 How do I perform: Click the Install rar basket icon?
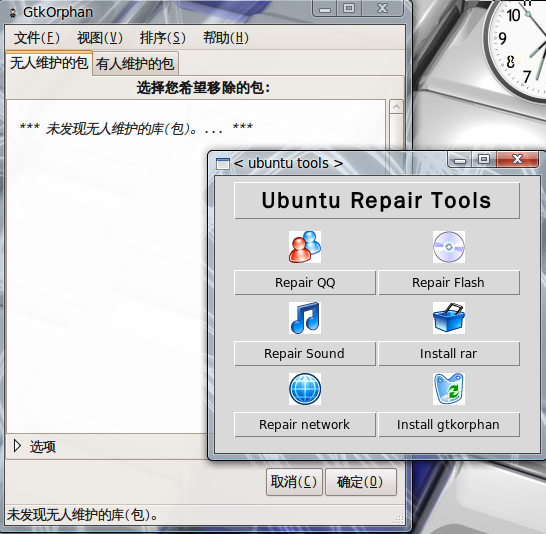point(448,318)
